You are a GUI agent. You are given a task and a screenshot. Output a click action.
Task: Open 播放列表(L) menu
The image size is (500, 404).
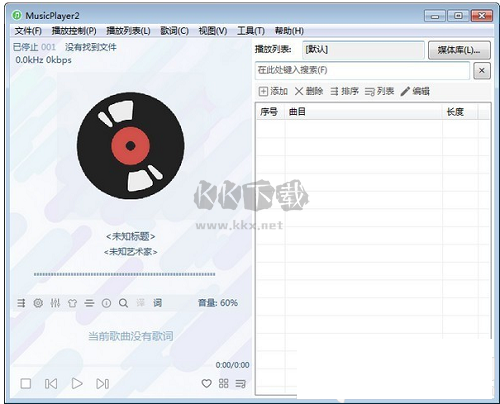128,31
